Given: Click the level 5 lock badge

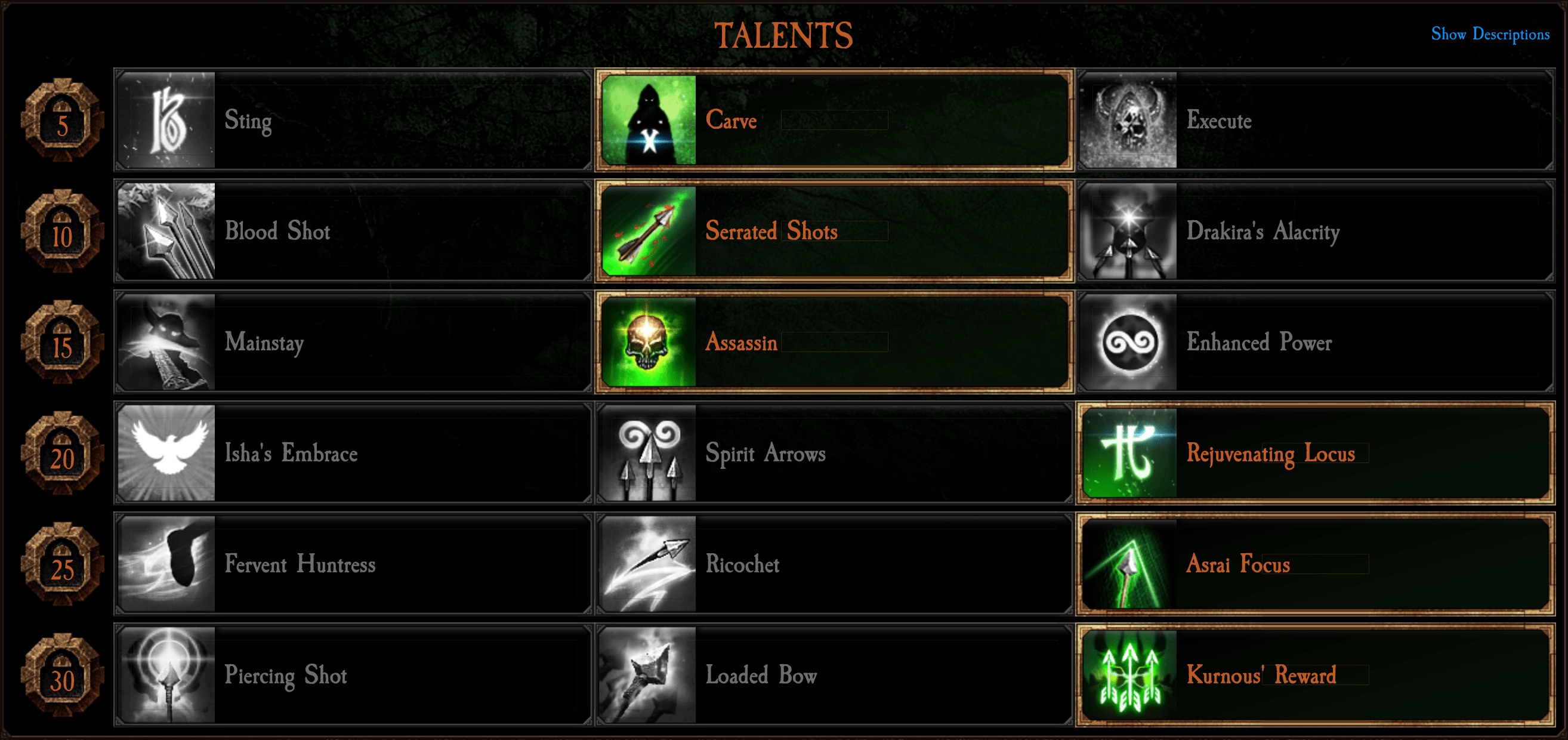Looking at the screenshot, I should pyautogui.click(x=62, y=120).
